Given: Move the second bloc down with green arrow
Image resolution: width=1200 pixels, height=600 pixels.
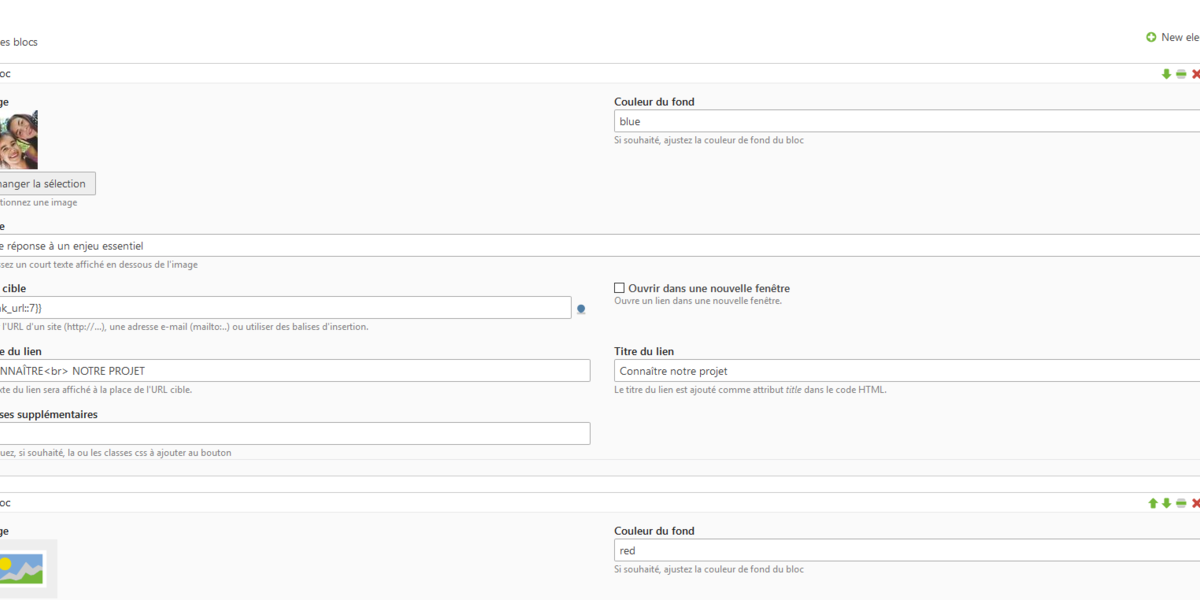Looking at the screenshot, I should tap(1166, 503).
